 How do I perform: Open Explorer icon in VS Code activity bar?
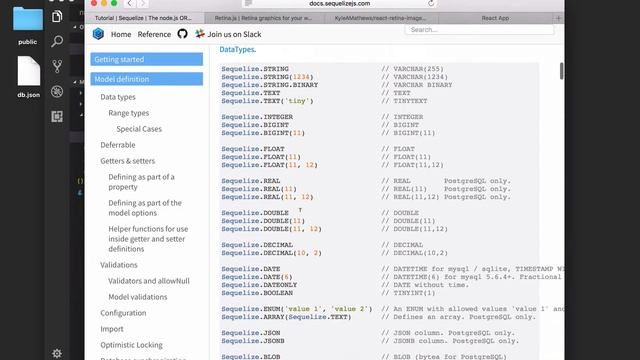point(57,16)
